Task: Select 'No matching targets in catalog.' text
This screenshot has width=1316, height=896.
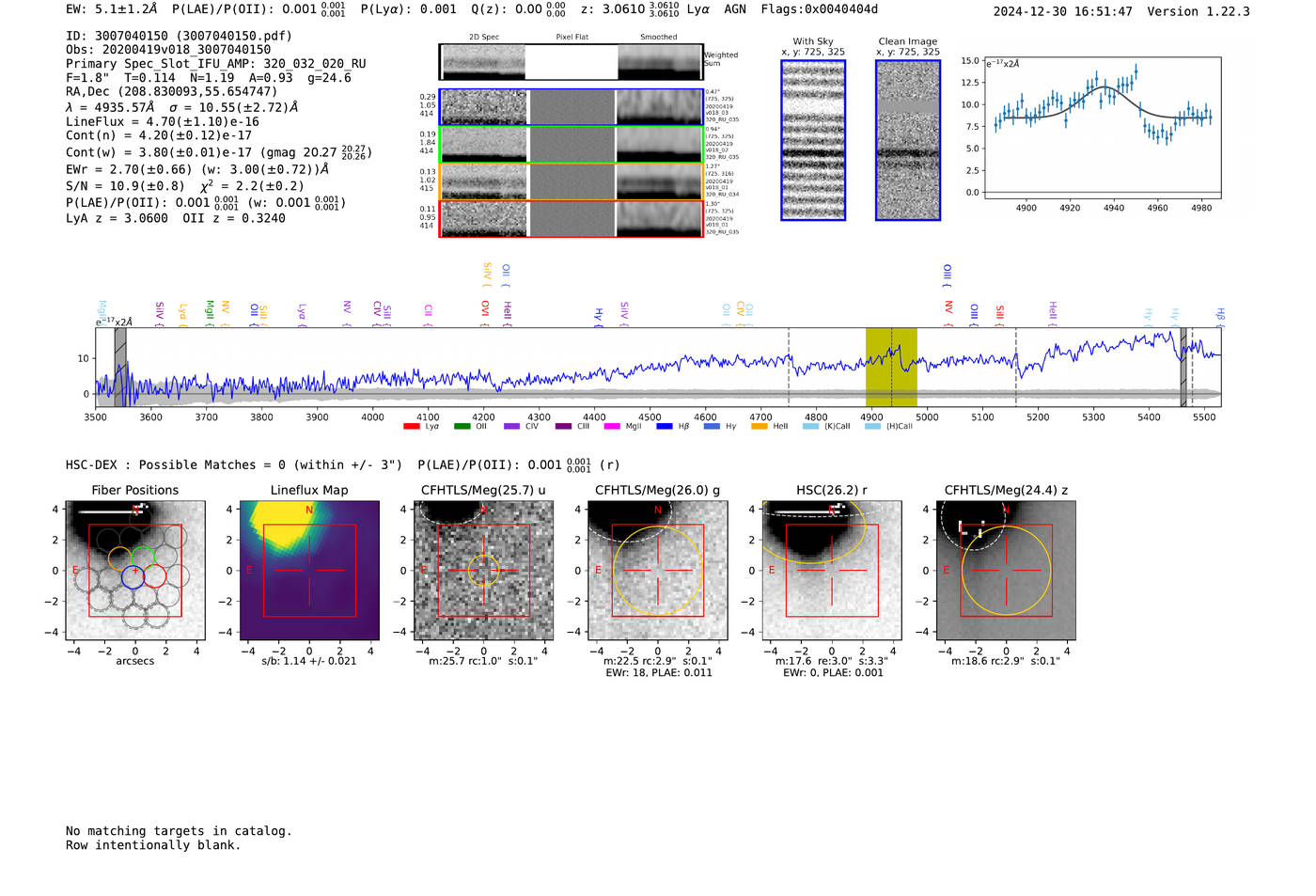Action: (x=179, y=831)
